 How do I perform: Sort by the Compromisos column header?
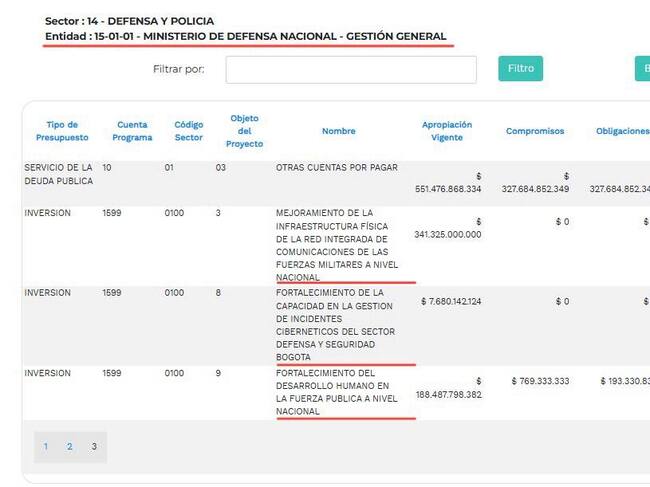pyautogui.click(x=534, y=131)
